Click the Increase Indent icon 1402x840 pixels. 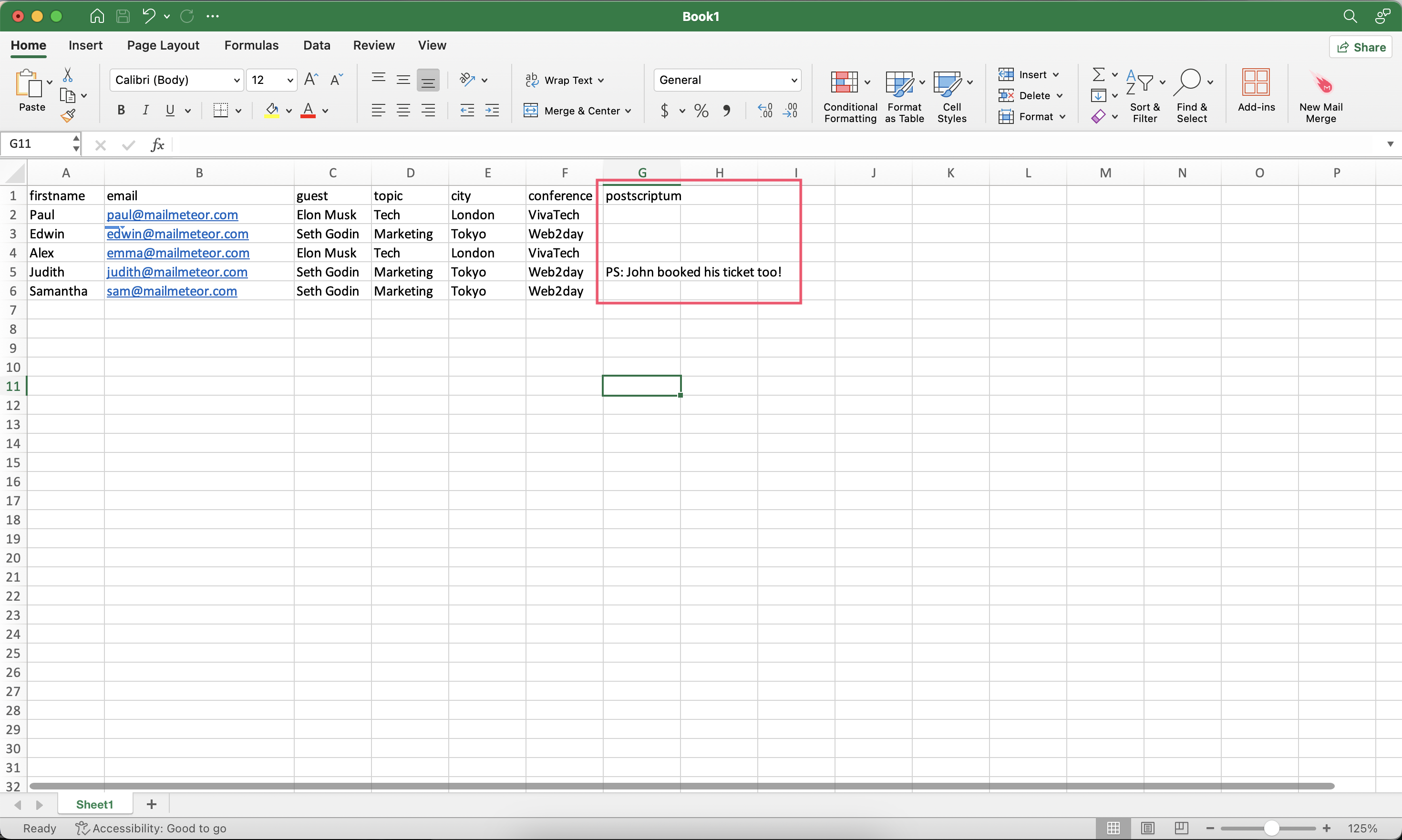click(x=492, y=111)
